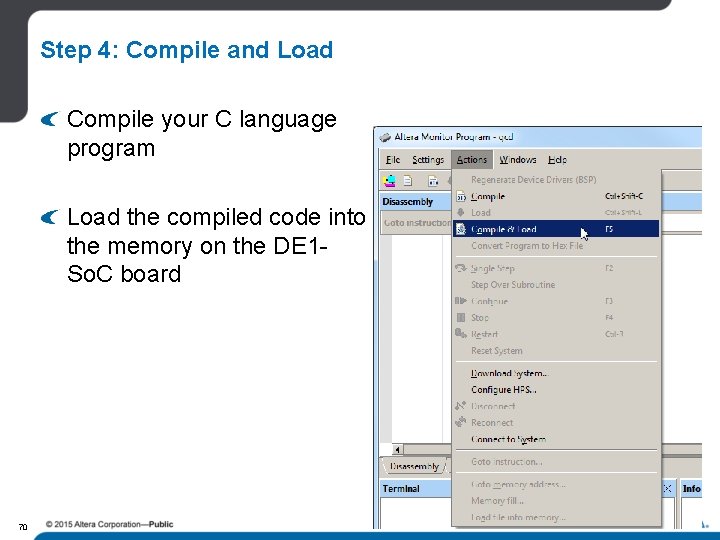Click the Disassembly panel header
Viewport: 720px width, 540px height.
416,202
